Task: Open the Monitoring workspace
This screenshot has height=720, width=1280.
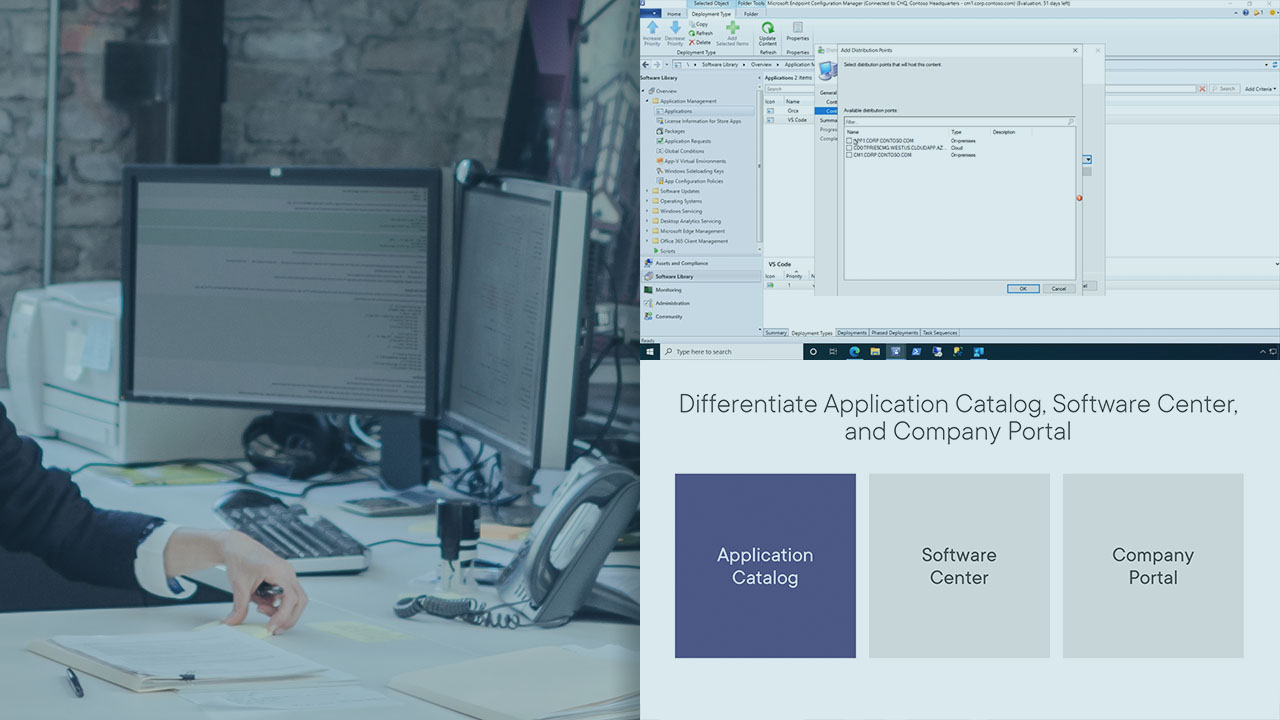Action: (x=668, y=290)
